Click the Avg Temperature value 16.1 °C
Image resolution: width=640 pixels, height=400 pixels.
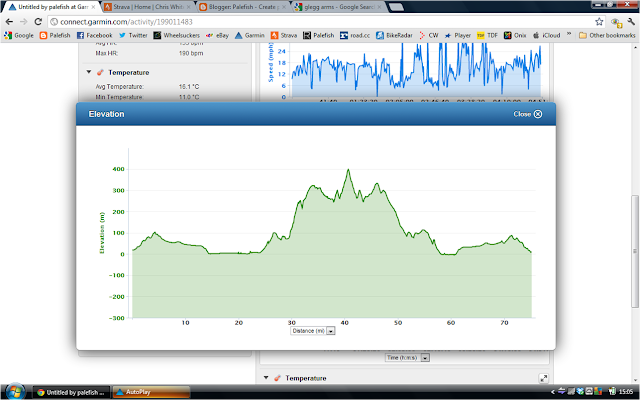click(189, 87)
